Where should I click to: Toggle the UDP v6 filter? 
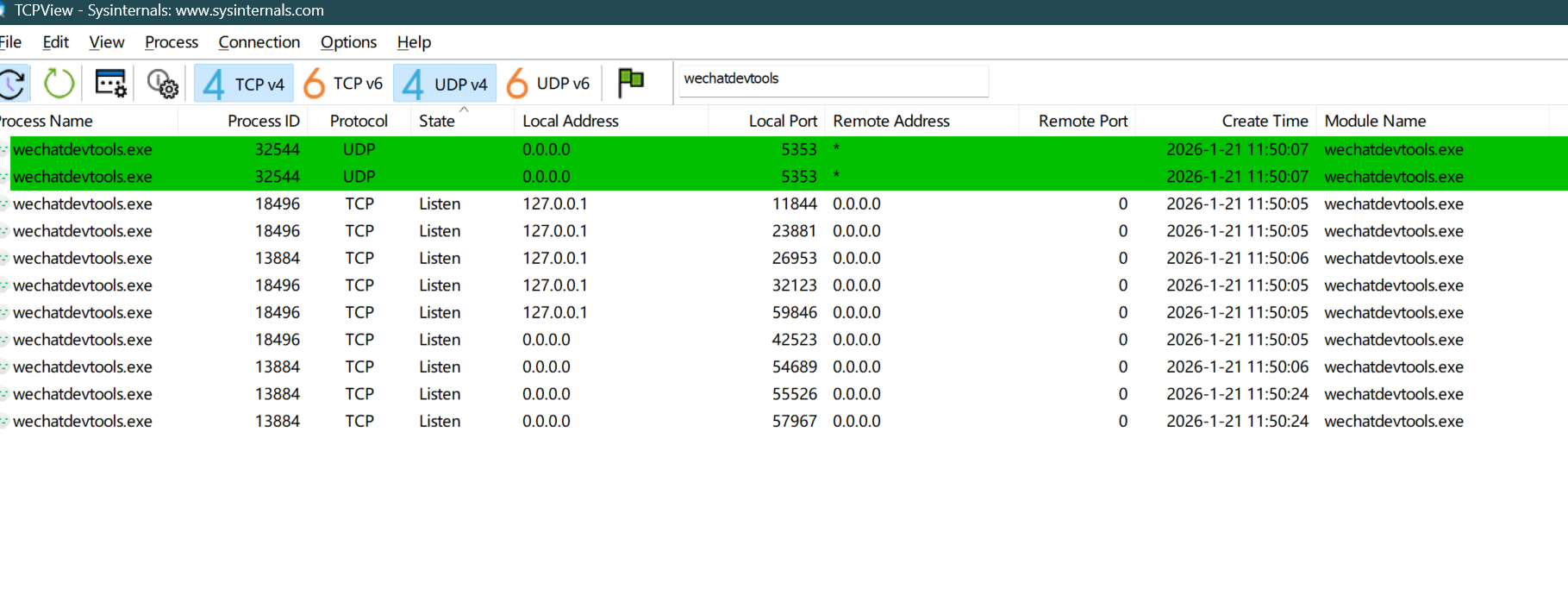[548, 84]
